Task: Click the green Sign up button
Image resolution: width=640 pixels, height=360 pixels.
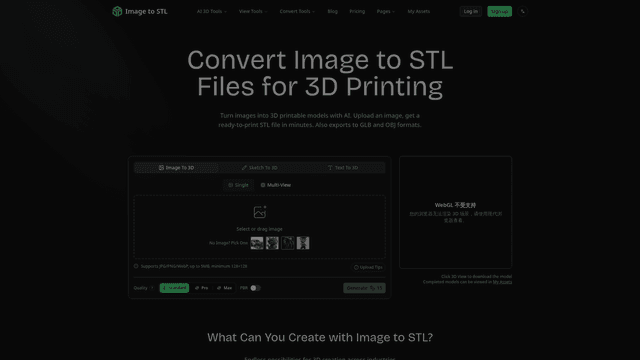Action: coord(499,11)
